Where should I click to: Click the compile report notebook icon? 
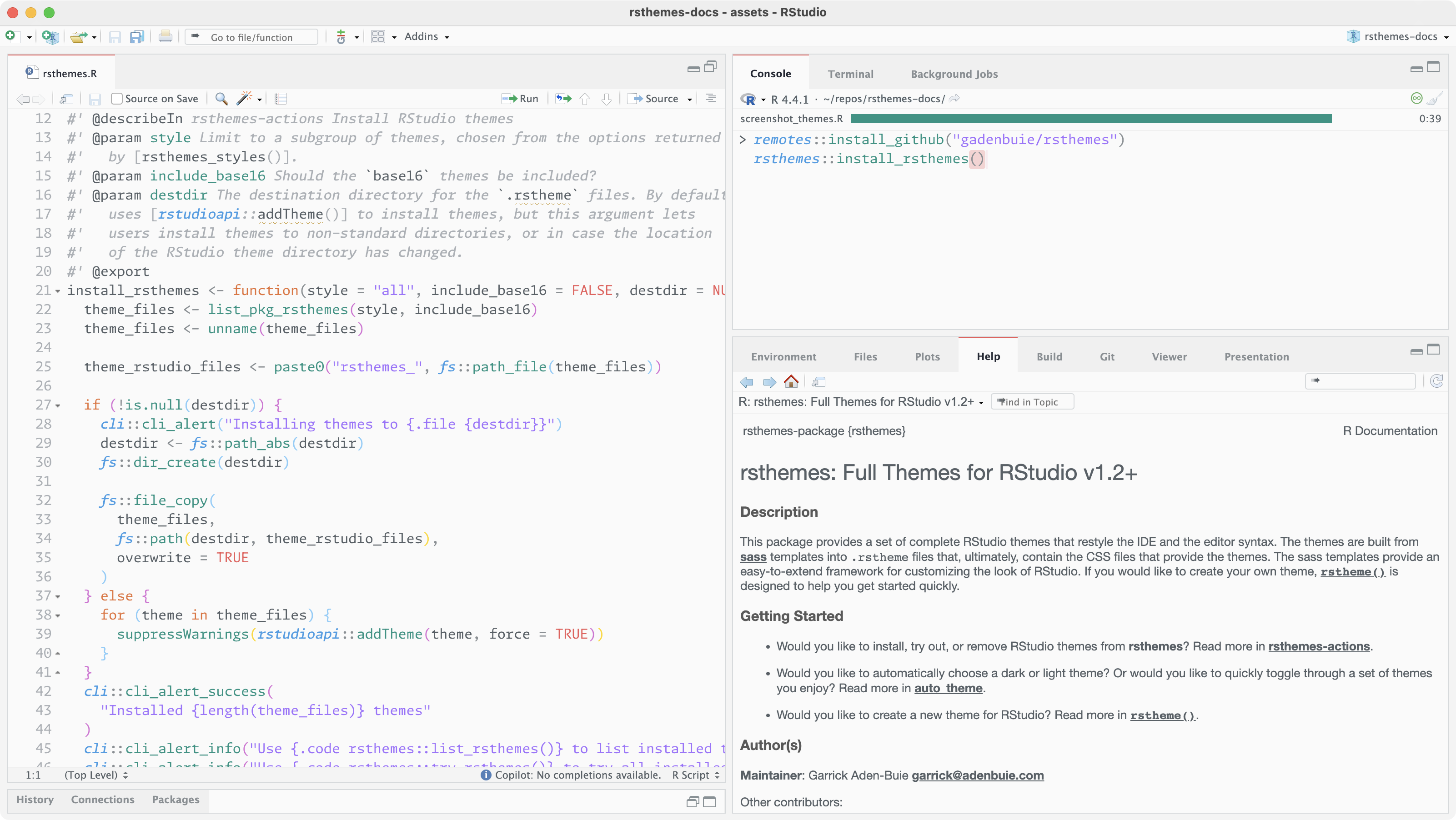(x=281, y=98)
